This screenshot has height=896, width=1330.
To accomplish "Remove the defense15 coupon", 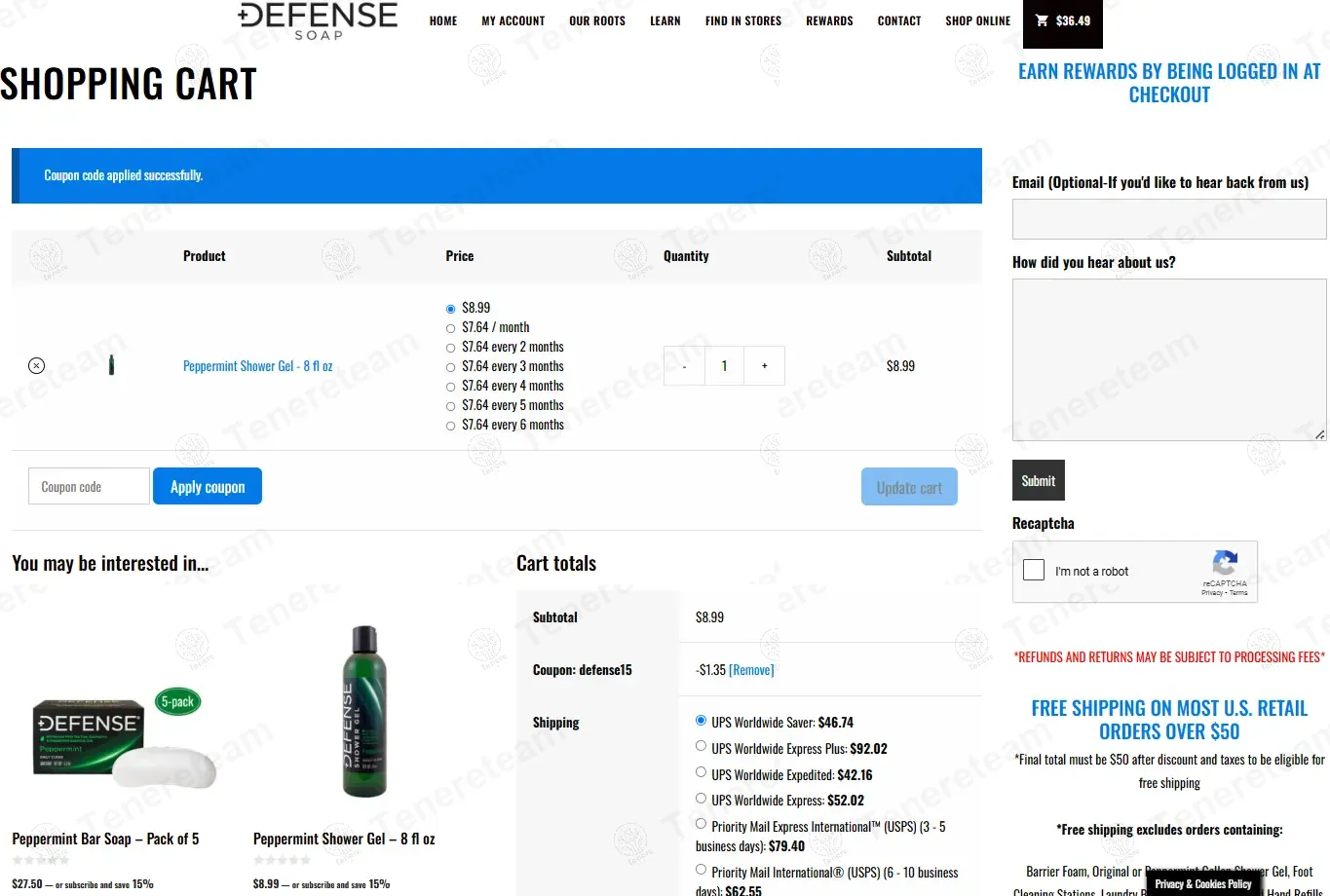I will tap(751, 670).
